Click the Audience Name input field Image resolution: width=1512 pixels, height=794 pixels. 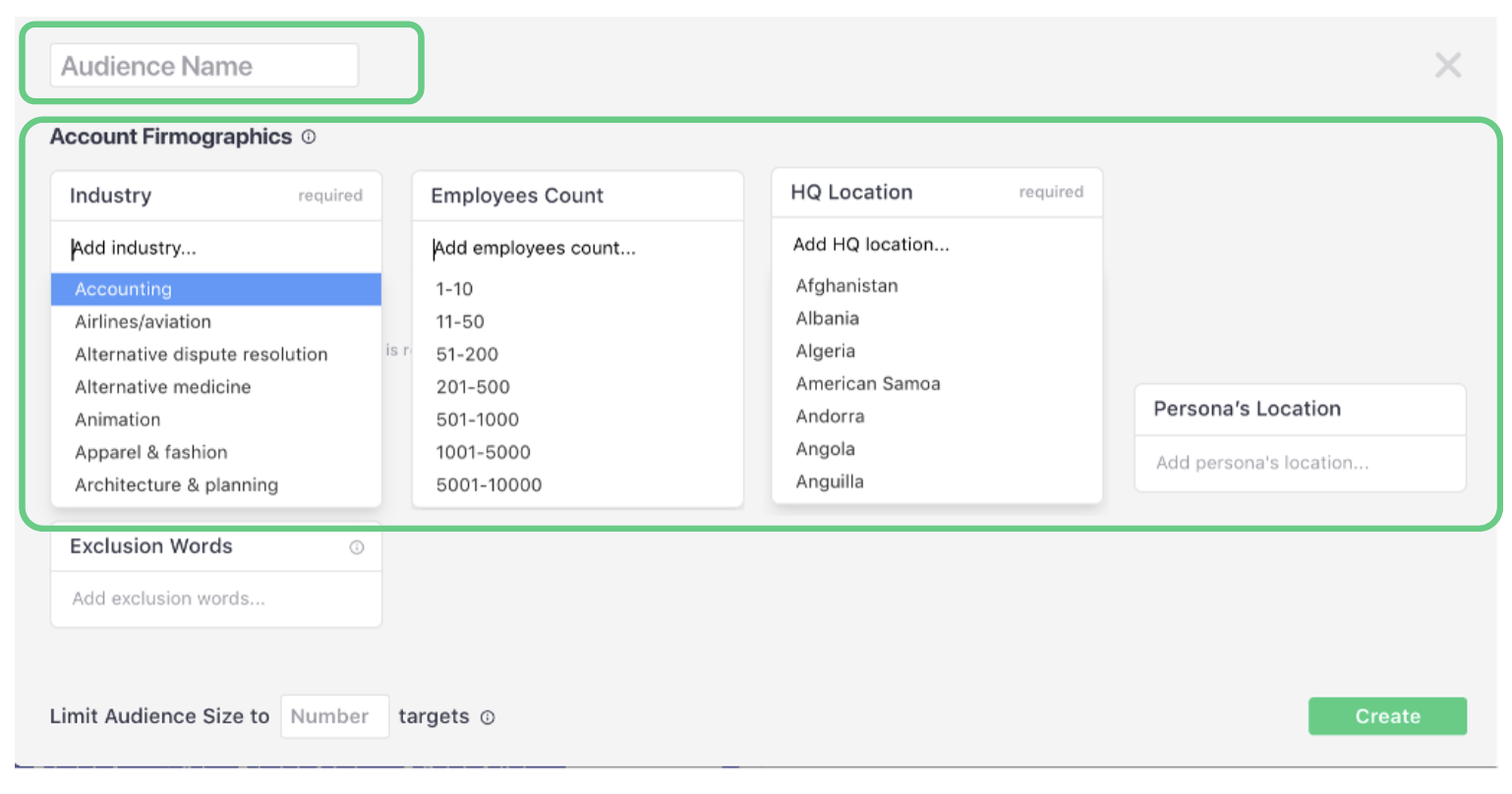coord(204,66)
